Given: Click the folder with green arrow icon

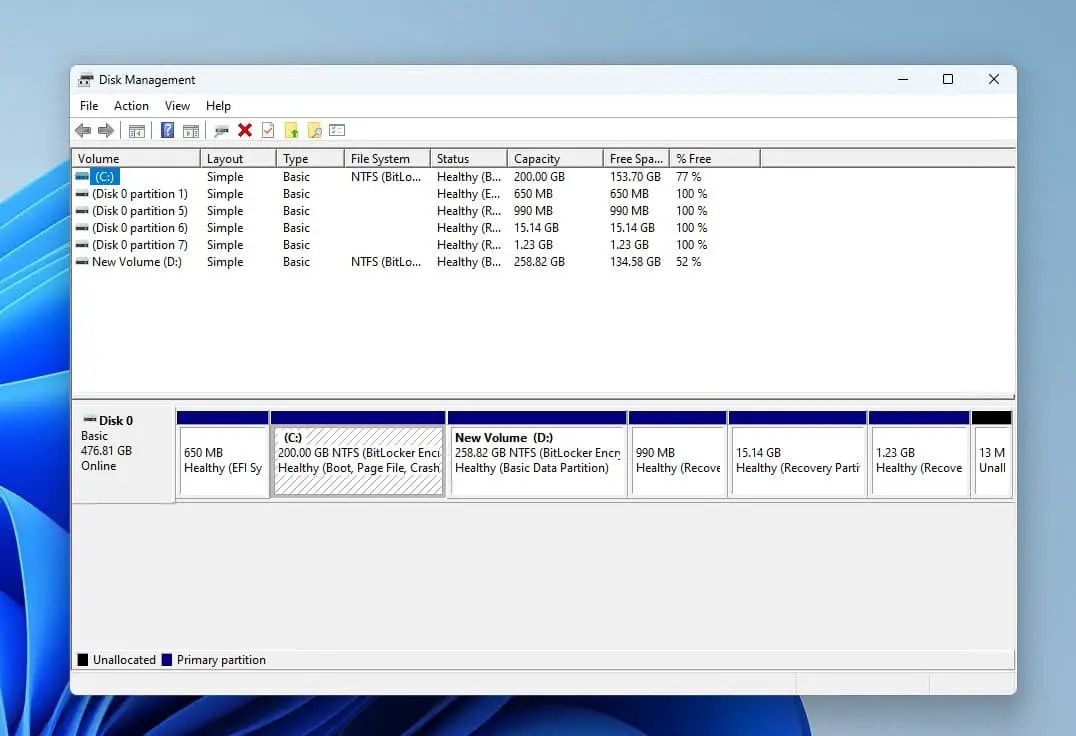Looking at the screenshot, I should tap(292, 130).
